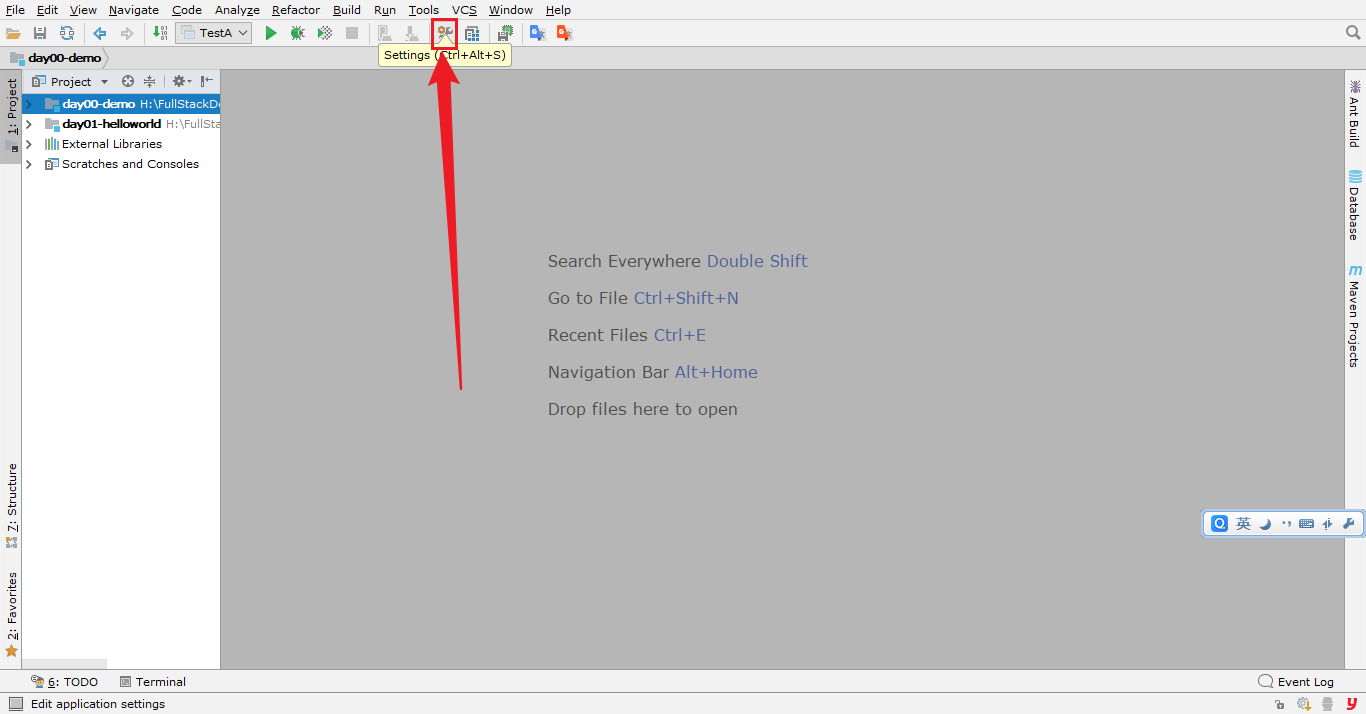Click the SDK chip toolbar icon

tap(504, 33)
